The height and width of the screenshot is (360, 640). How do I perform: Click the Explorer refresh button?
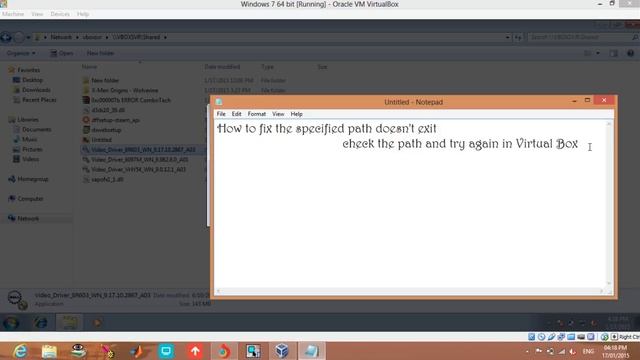[x=518, y=37]
